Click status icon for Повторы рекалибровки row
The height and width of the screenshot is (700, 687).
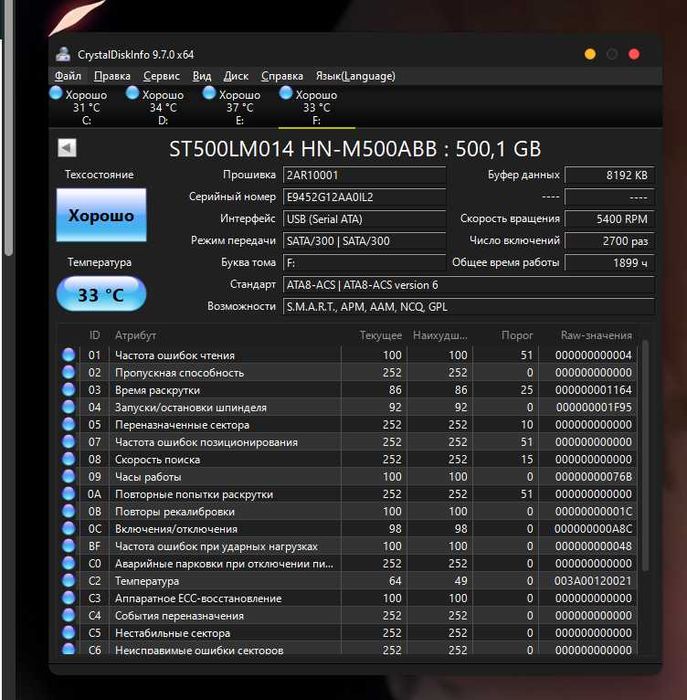coord(68,512)
